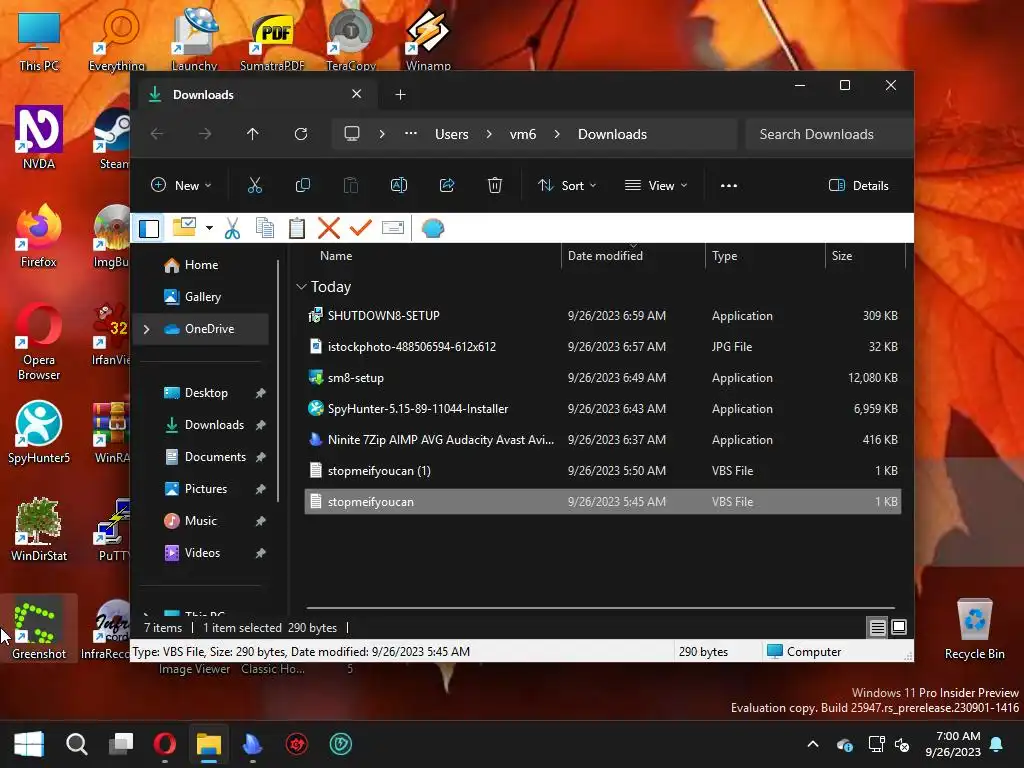1024x768 pixels.
Task: Add a new tab with the plus button
Action: point(400,95)
